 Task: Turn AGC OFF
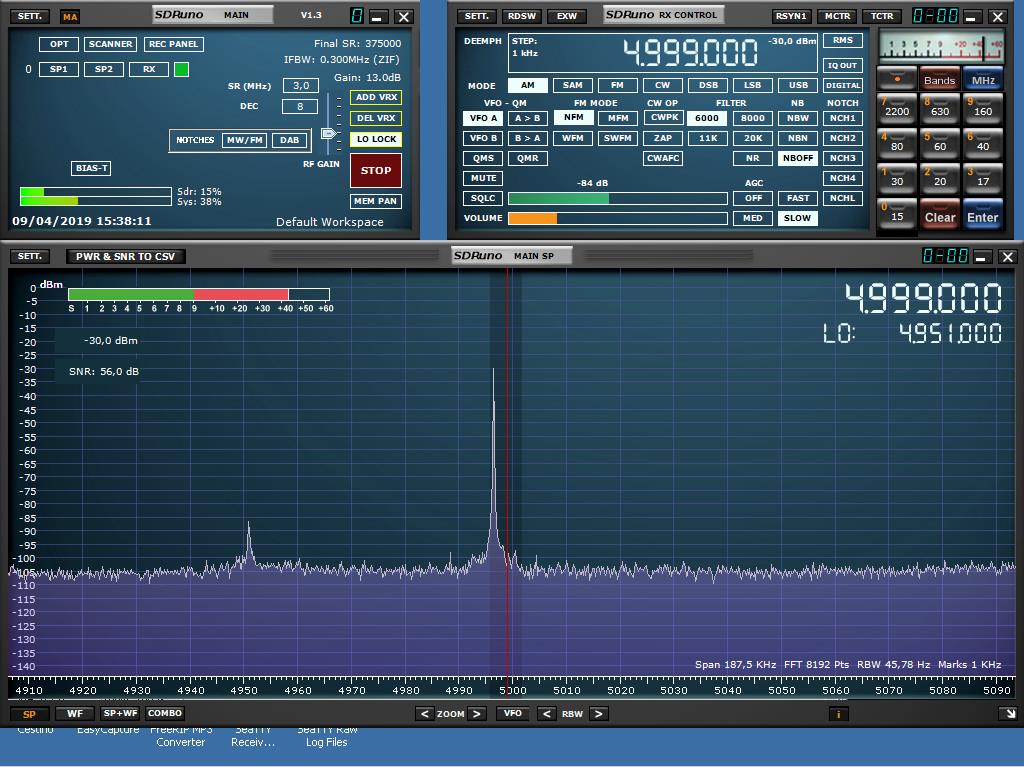click(x=753, y=198)
